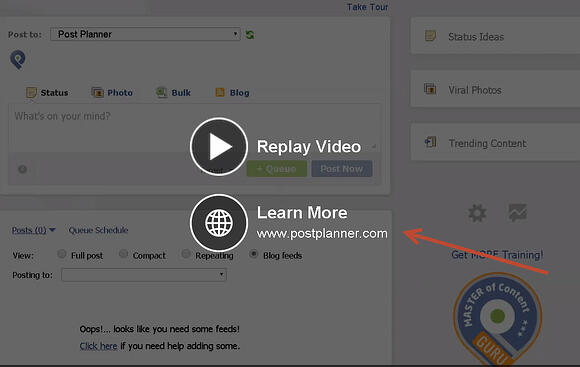Switch to the Blog tab
Screen dimensions: 580x367
(232, 92)
